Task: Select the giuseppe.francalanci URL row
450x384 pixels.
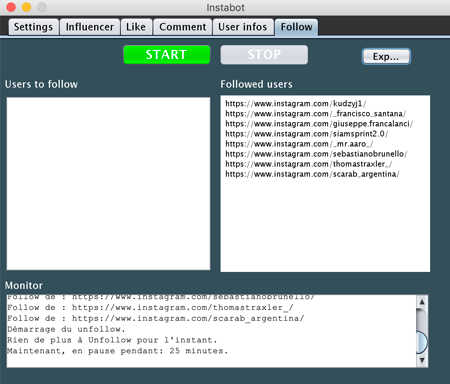Action: 319,124
